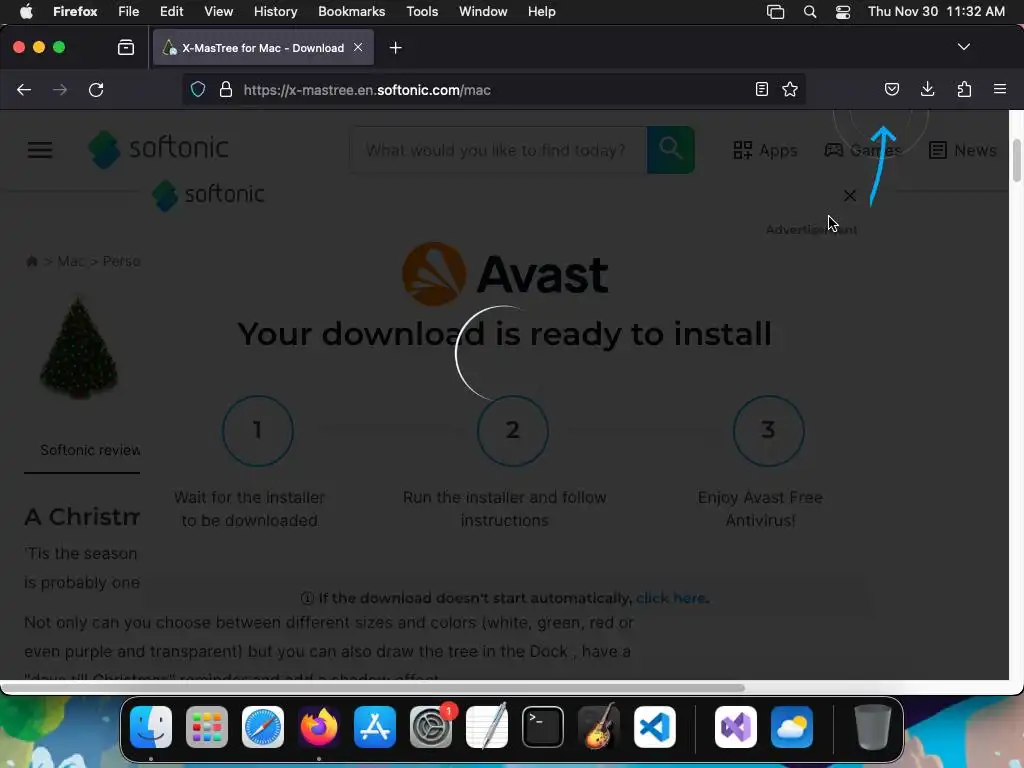This screenshot has height=768, width=1024.
Task: Open Finder from the Dock
Action: click(151, 726)
